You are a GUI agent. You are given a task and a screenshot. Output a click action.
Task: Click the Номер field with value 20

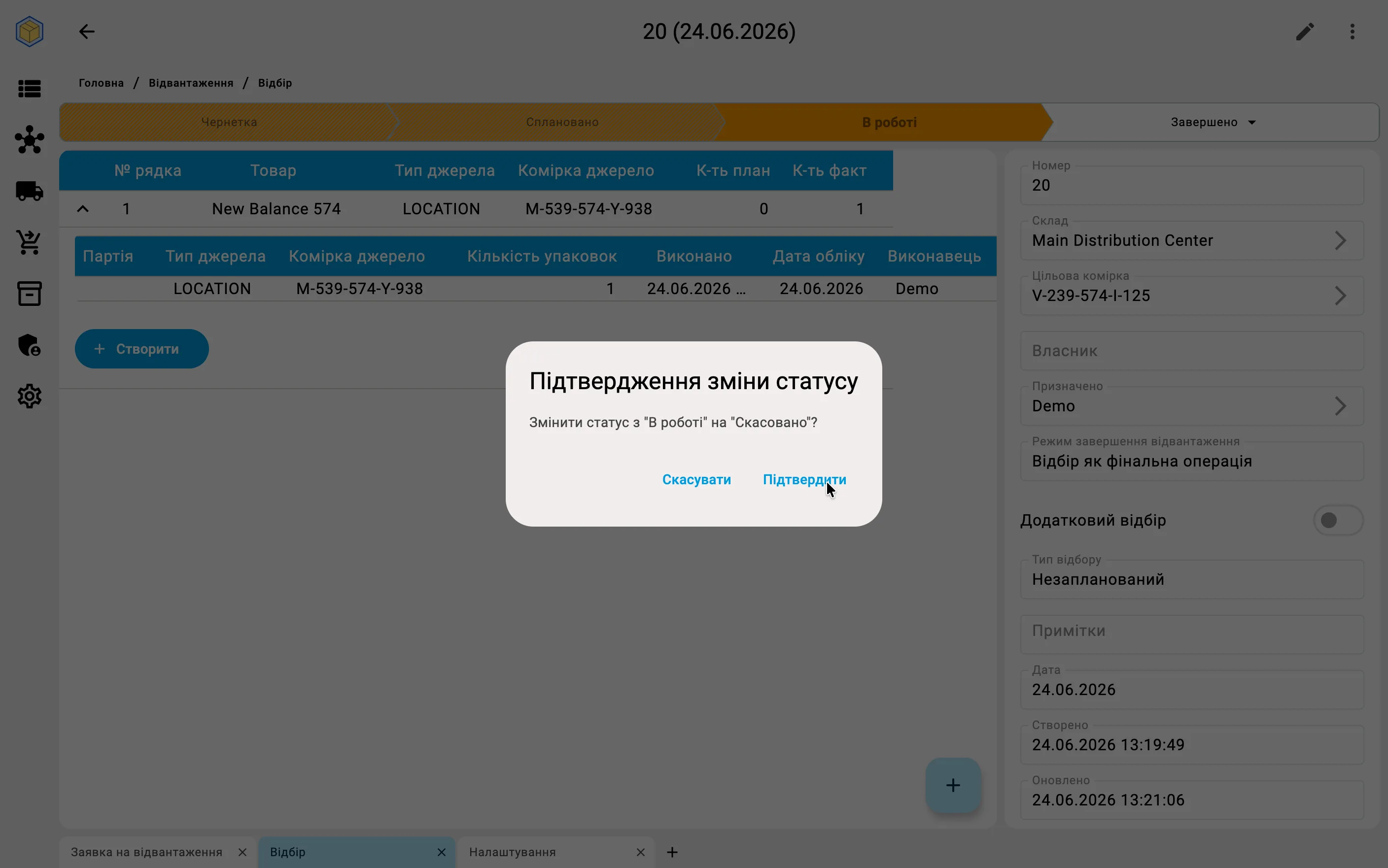pyautogui.click(x=1192, y=185)
